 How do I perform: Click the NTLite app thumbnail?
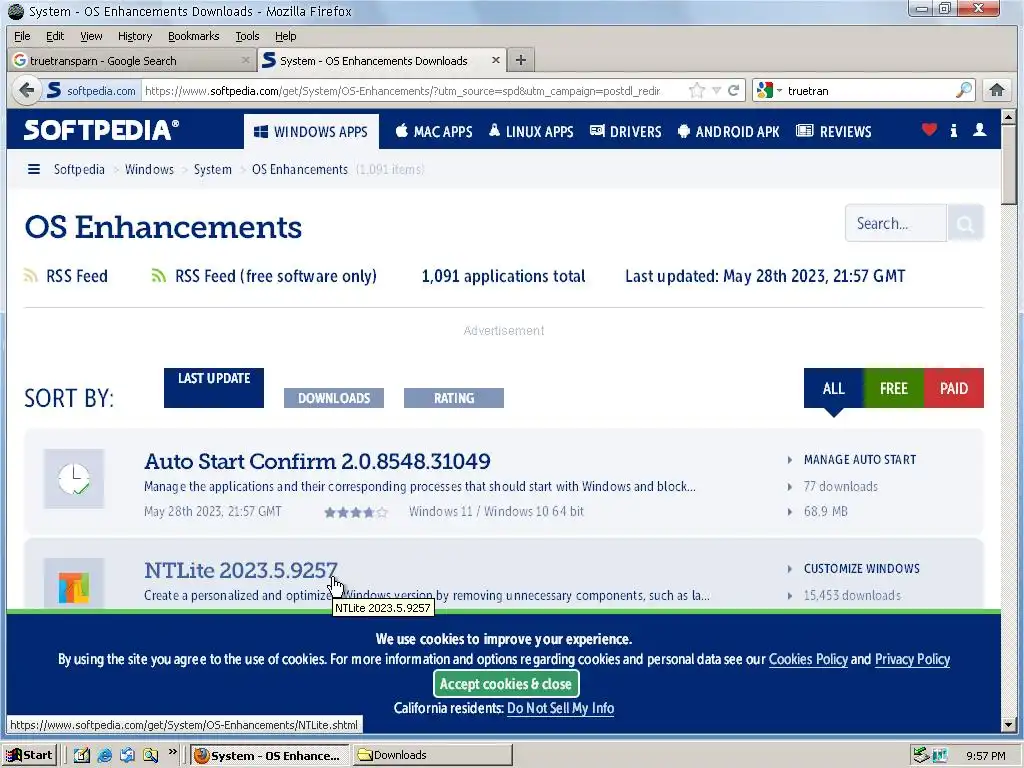coord(74,584)
